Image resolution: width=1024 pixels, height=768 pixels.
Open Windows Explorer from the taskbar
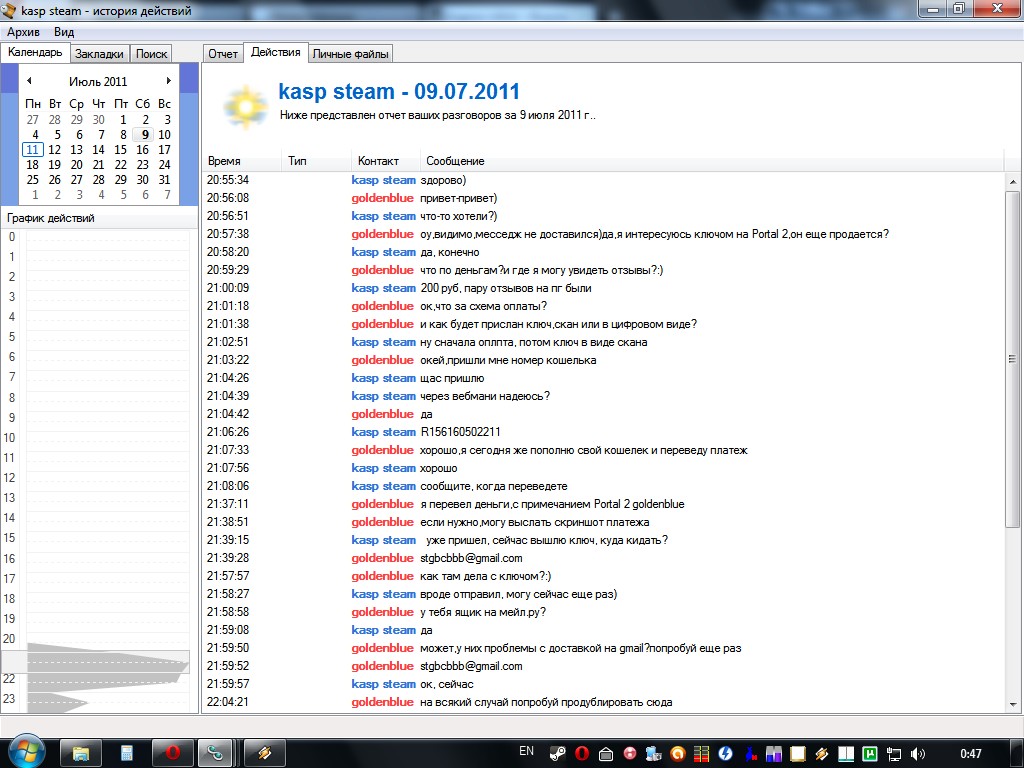80,754
